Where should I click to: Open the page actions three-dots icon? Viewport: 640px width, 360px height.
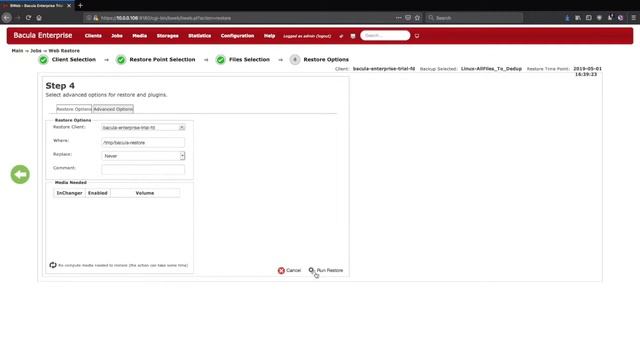click(398, 18)
